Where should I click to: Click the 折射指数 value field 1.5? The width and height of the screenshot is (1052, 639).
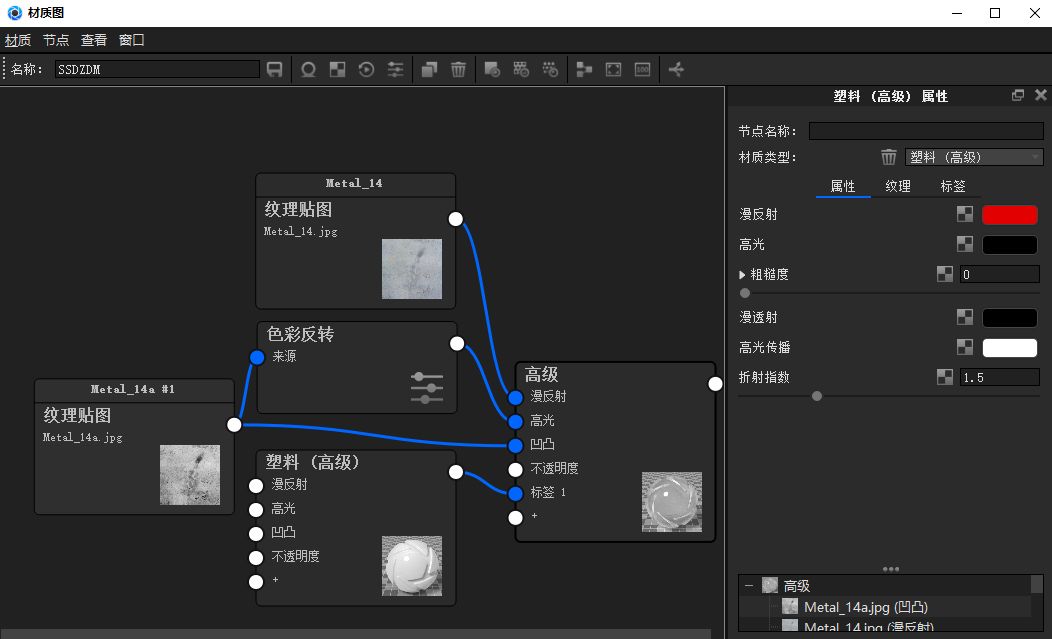pyautogui.click(x=1000, y=377)
